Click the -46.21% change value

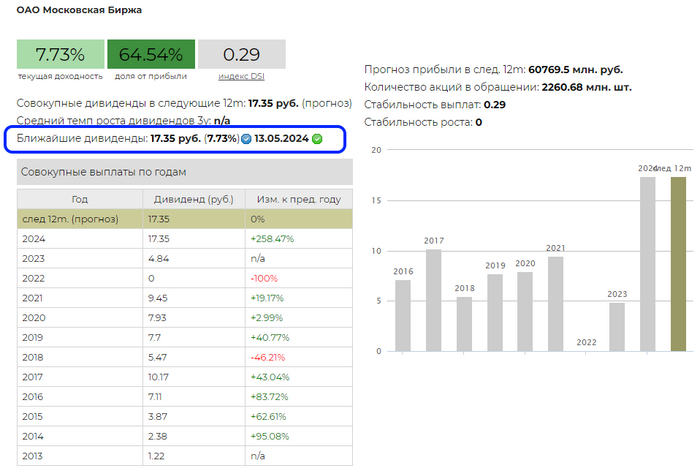(x=268, y=357)
